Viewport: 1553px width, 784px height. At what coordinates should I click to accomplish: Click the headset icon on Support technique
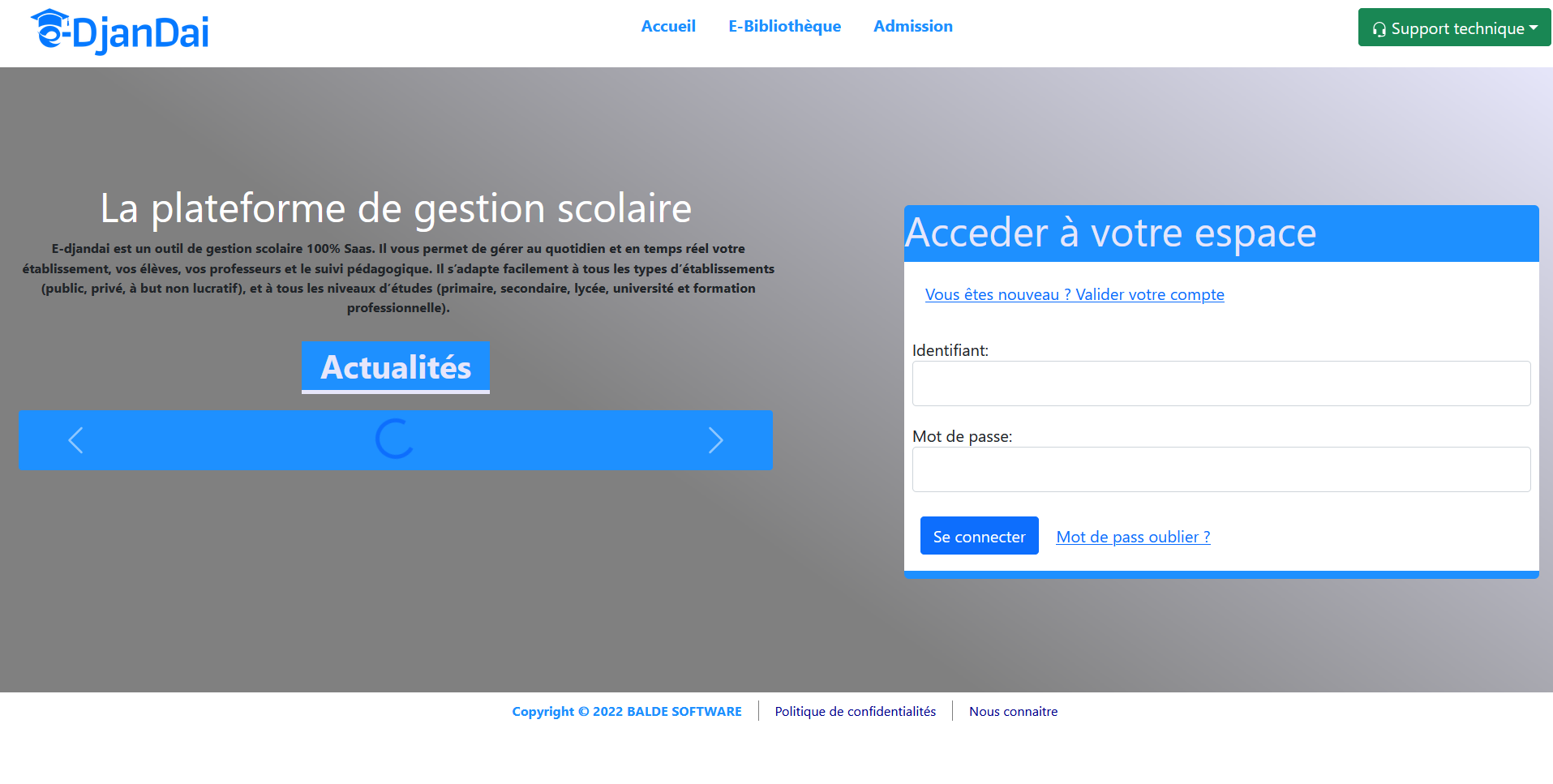click(1379, 29)
